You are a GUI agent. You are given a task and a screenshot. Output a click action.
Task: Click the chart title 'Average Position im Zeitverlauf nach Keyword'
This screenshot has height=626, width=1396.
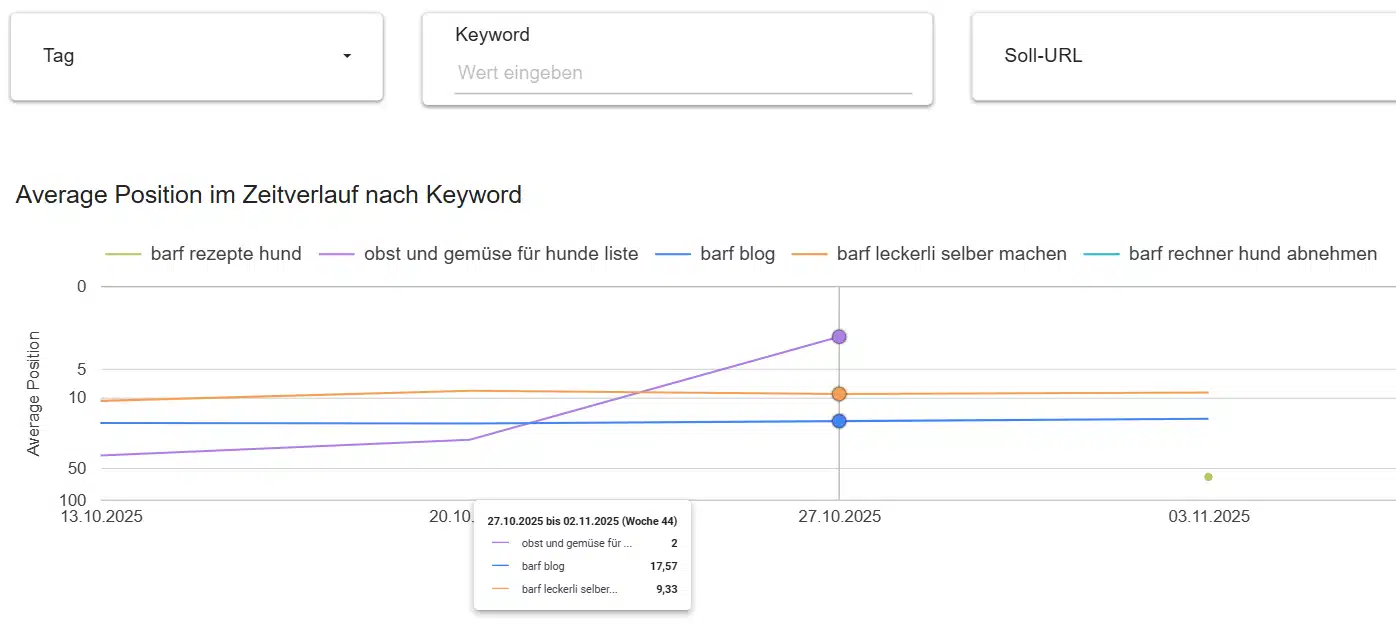[x=268, y=195]
